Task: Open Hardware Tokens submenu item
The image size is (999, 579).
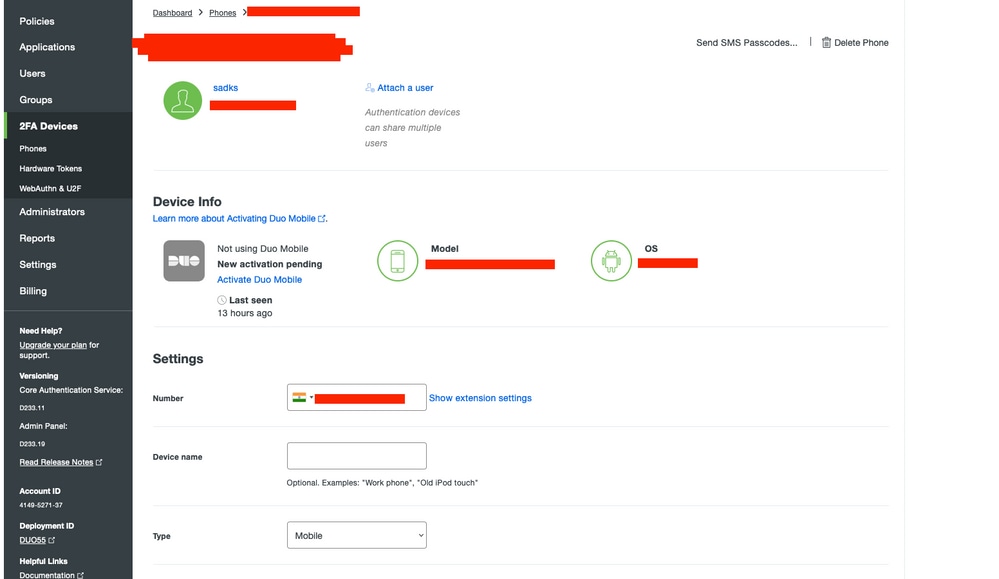Action: pos(50,169)
